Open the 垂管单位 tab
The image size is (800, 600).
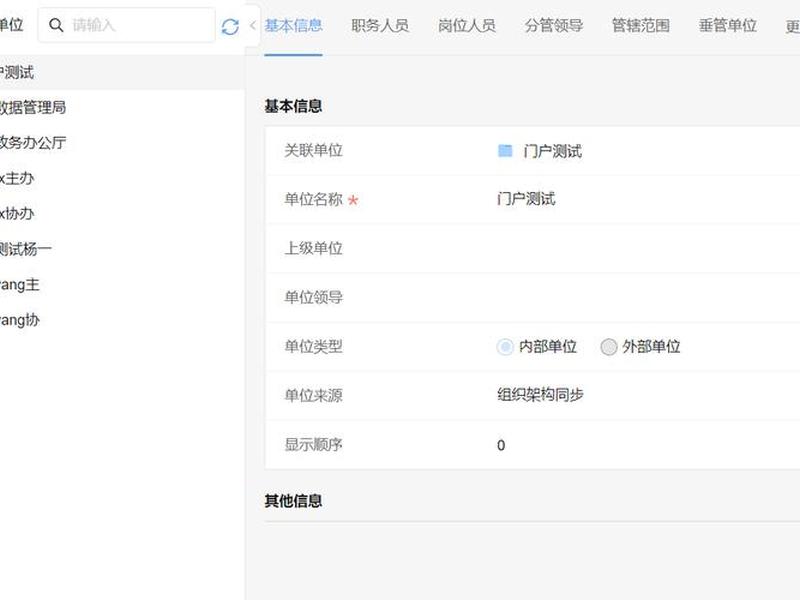pyautogui.click(x=728, y=26)
